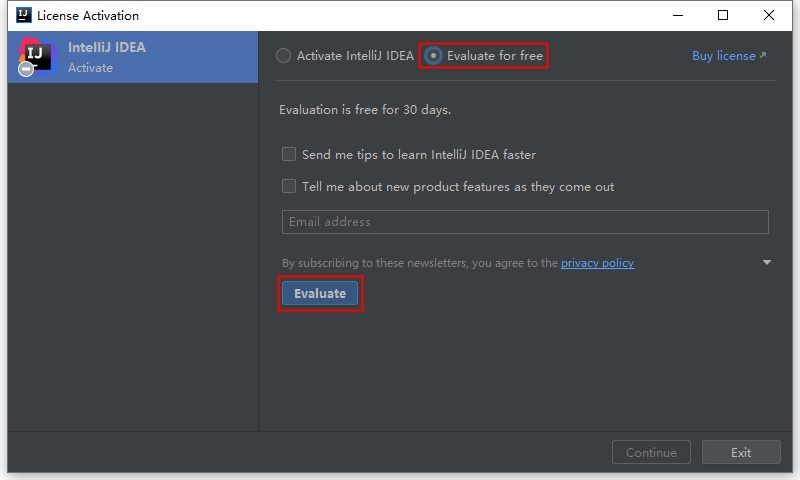Enable Send me tips to learn IntelliJ IDEA faster
This screenshot has width=800, height=480.
(289, 155)
